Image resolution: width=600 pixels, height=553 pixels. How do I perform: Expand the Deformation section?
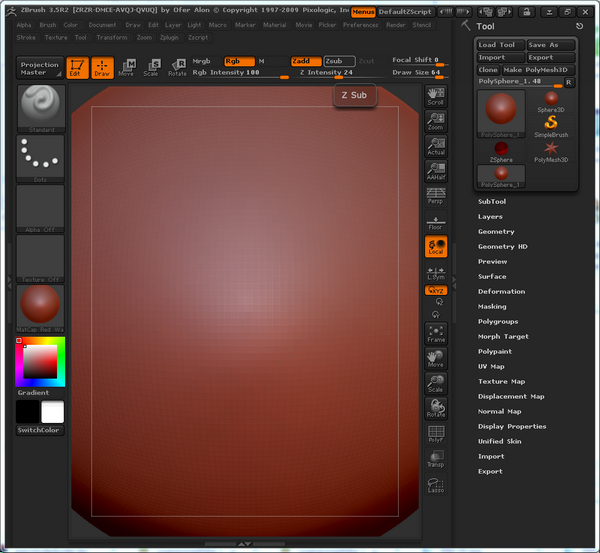point(501,292)
